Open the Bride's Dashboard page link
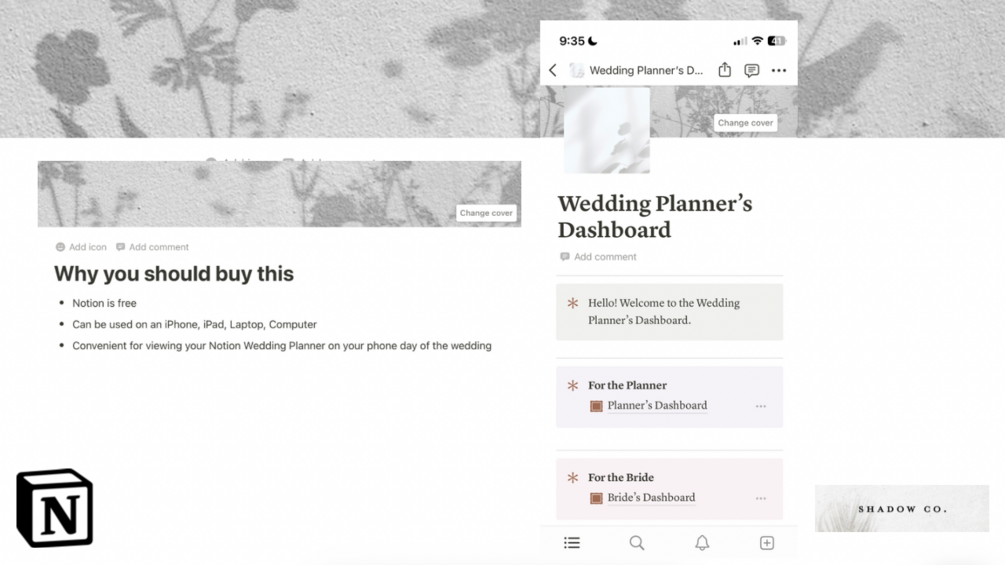Image resolution: width=1005 pixels, height=565 pixels. click(x=651, y=498)
